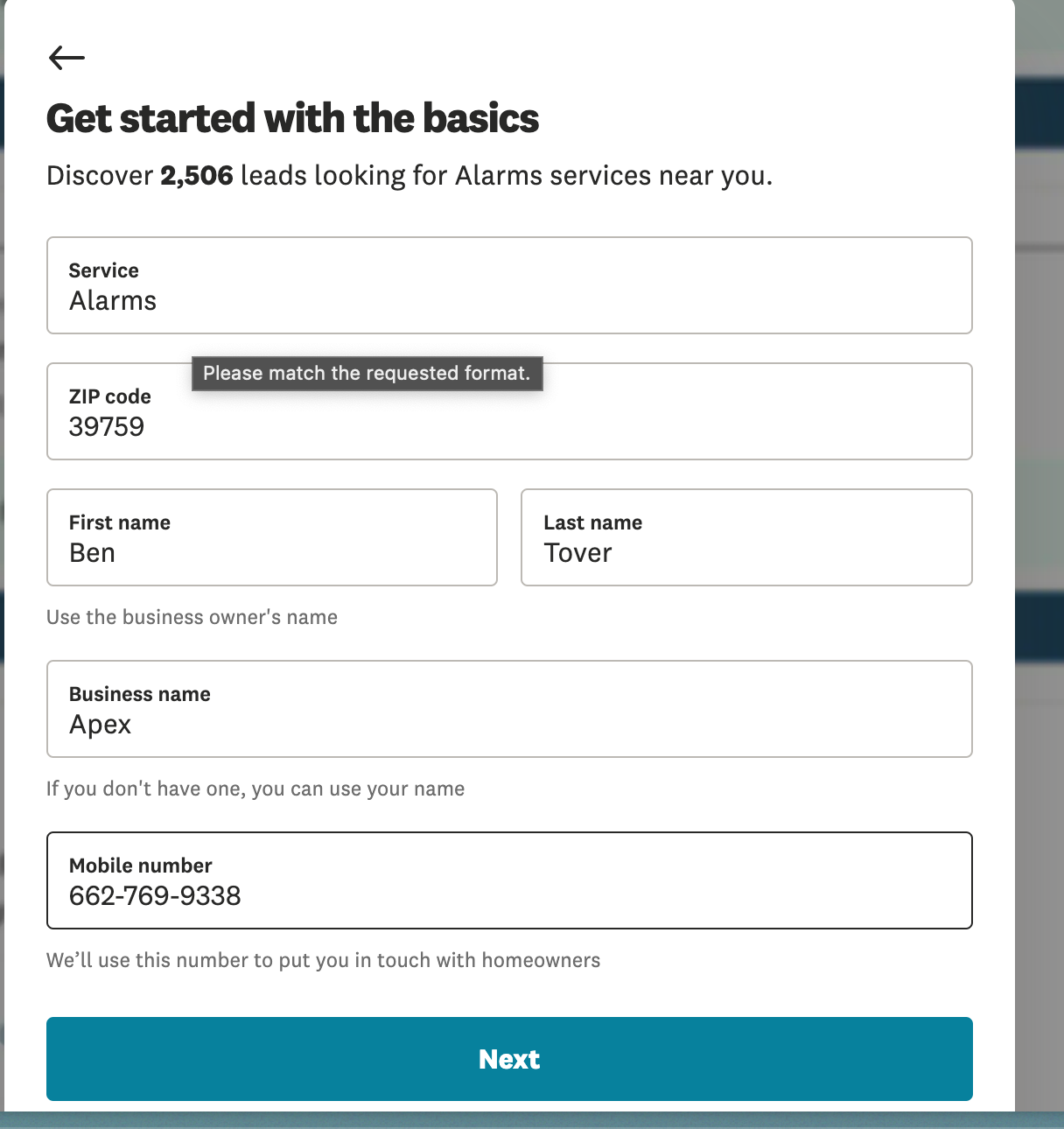Viewport: 1064px width, 1129px height.
Task: Select the Last name input box
Action: (745, 537)
